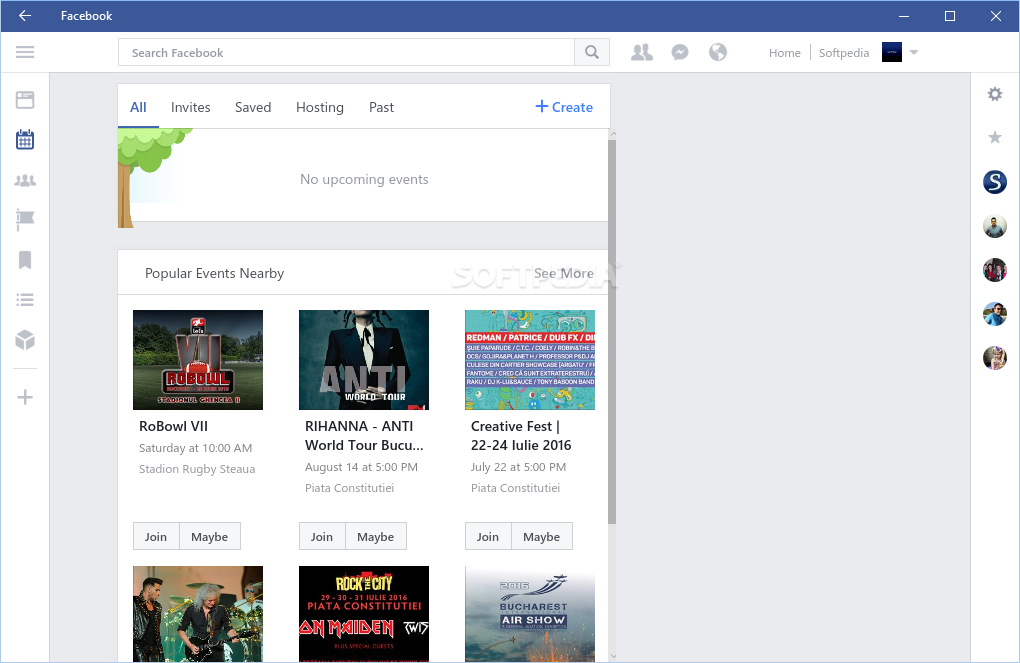Viewport: 1020px width, 663px height.
Task: Mark Maybe for RIHANNA ANTI World Tour
Action: coord(375,536)
